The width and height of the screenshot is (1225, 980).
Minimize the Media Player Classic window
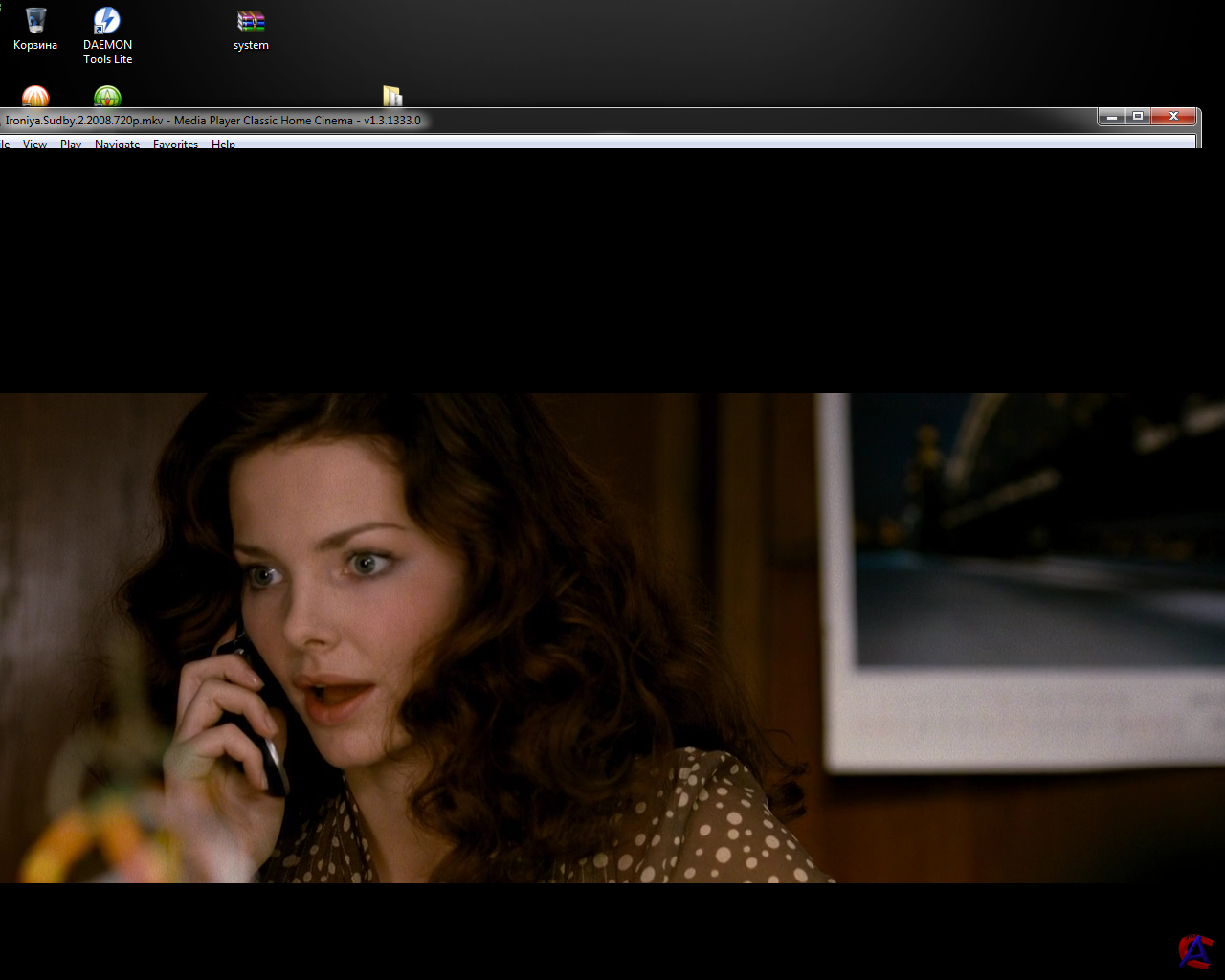pos(1111,117)
